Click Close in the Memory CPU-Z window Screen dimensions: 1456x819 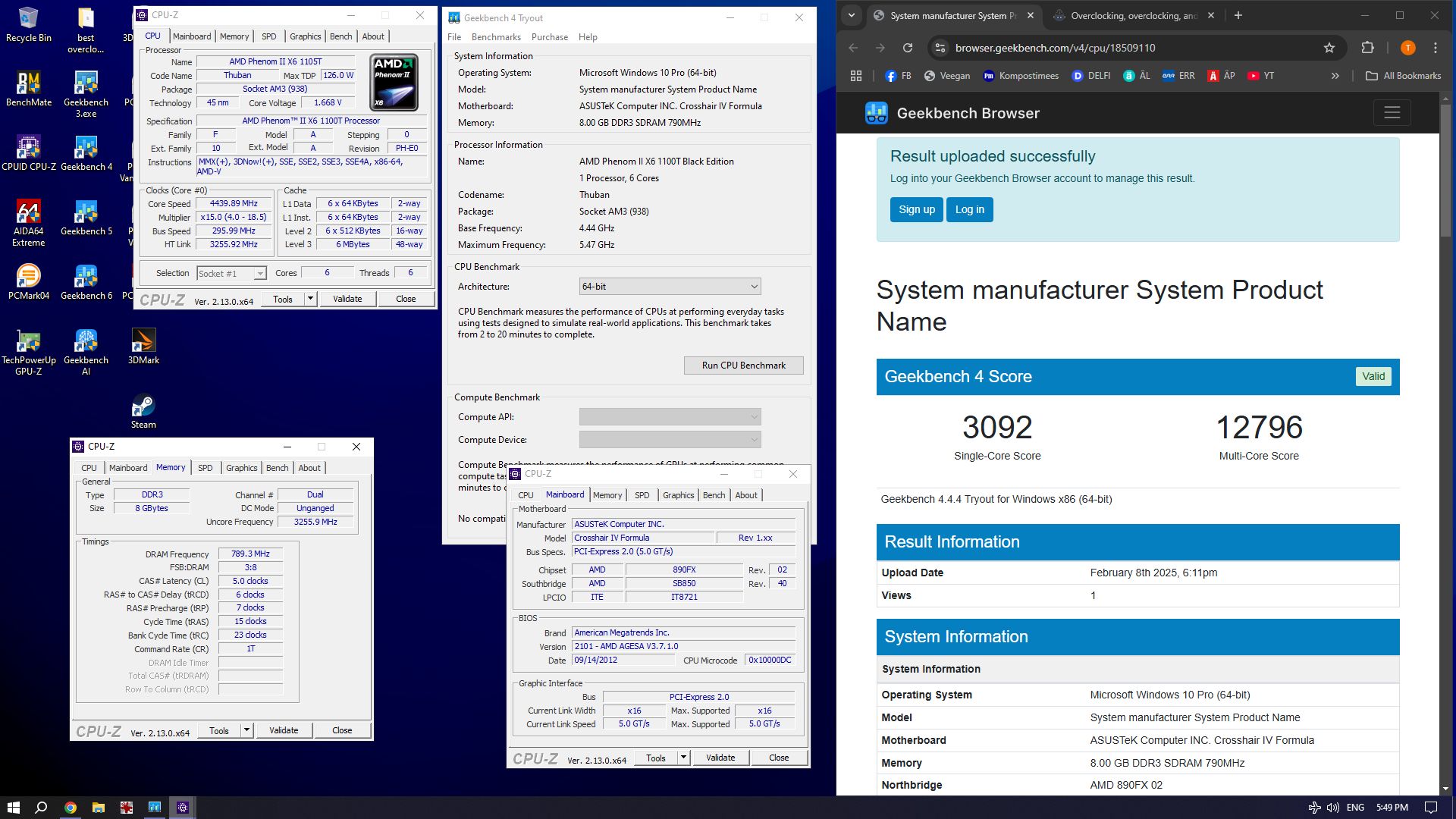tap(342, 730)
